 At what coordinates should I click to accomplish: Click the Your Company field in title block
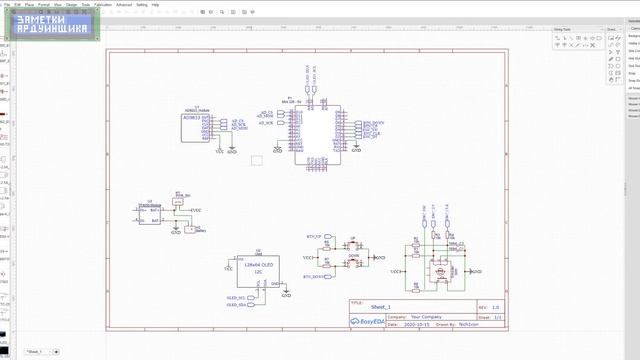[x=426, y=317]
